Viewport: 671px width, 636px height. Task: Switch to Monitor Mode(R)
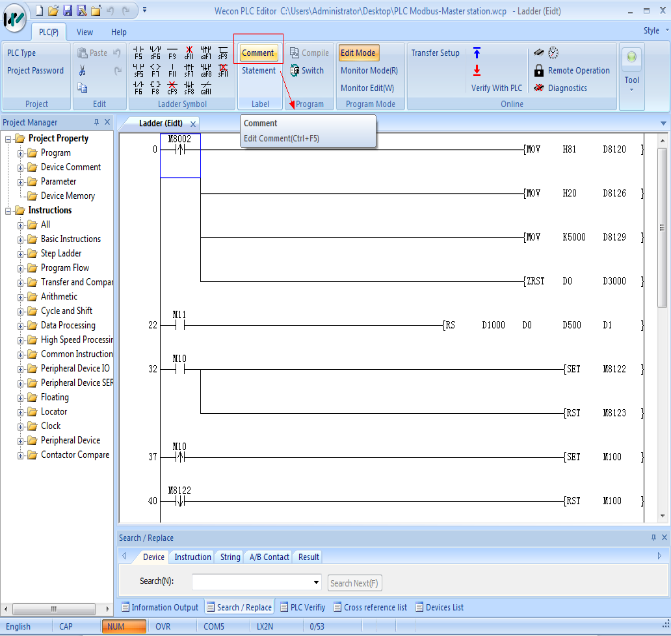(369, 70)
